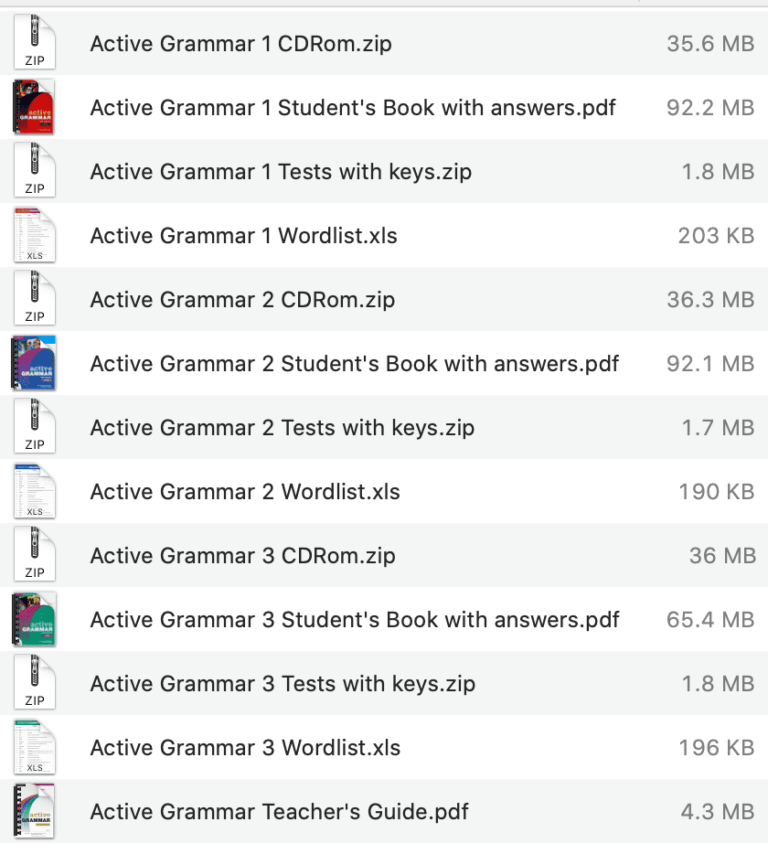Select the XLS icon beside Active Grammar 3 Wordlist
The height and width of the screenshot is (854, 768).
coord(34,747)
